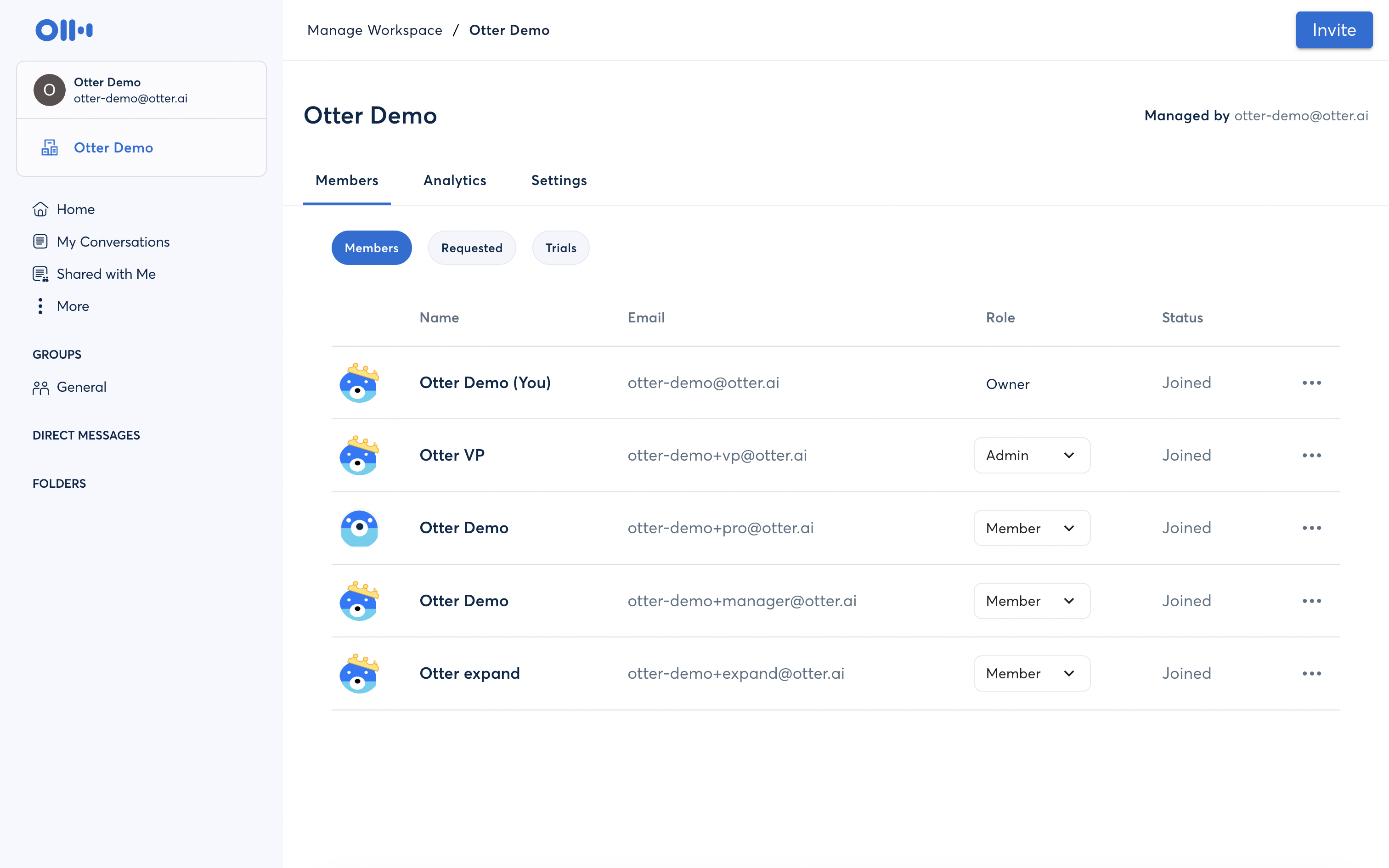Select the Members filter pill
This screenshot has height=868, width=1389.
(371, 248)
